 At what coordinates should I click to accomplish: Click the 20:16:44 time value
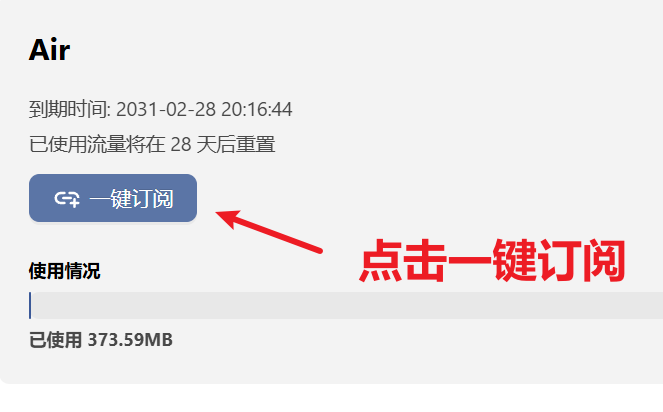pos(257,110)
